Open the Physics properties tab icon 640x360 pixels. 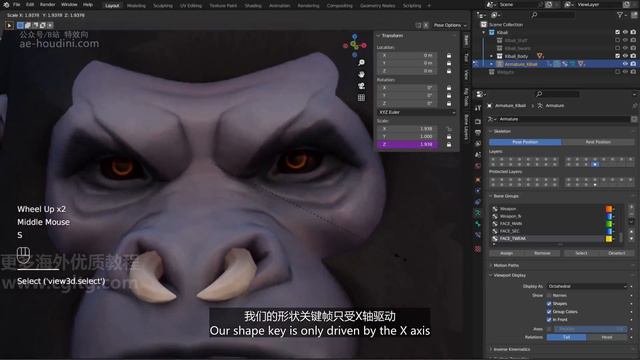(x=478, y=191)
